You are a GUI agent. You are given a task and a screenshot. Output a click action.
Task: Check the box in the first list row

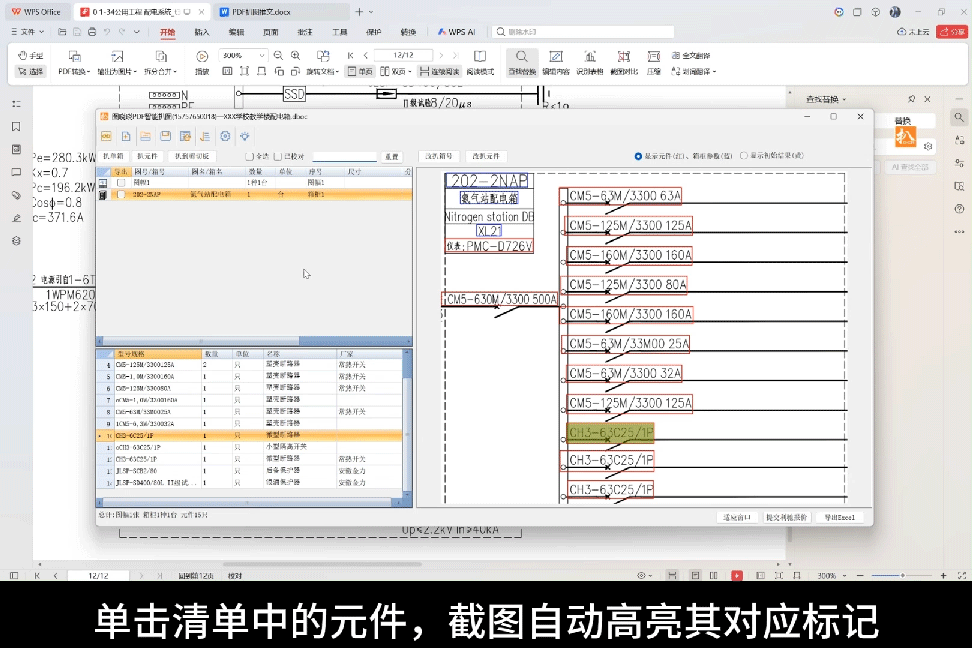point(121,183)
